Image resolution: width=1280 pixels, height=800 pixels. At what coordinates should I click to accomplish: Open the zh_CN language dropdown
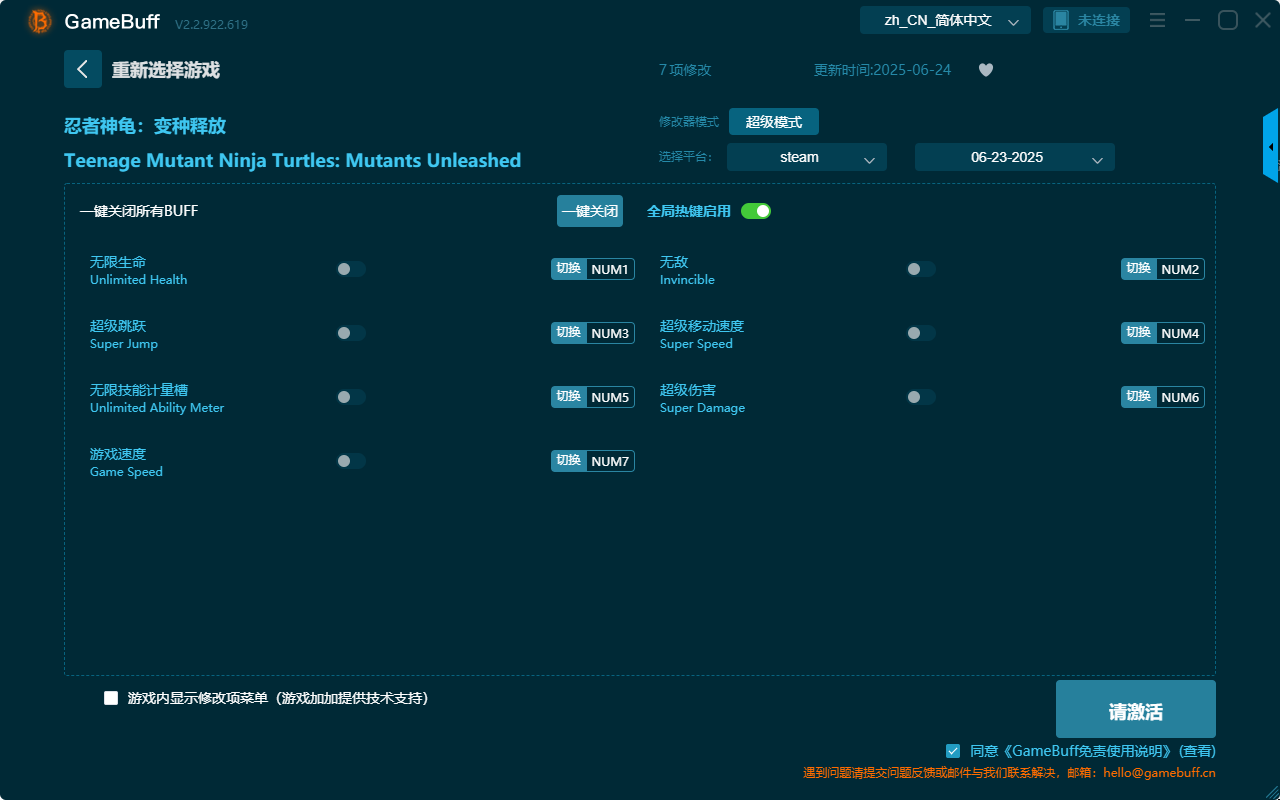pos(945,21)
